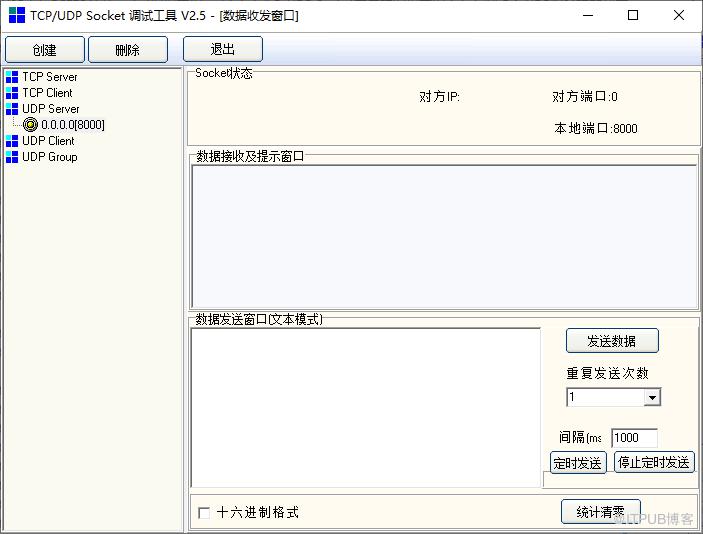Screen dimensions: 703x534
Task: Click the UDP Client tree icon
Action: pyautogui.click(x=12, y=141)
